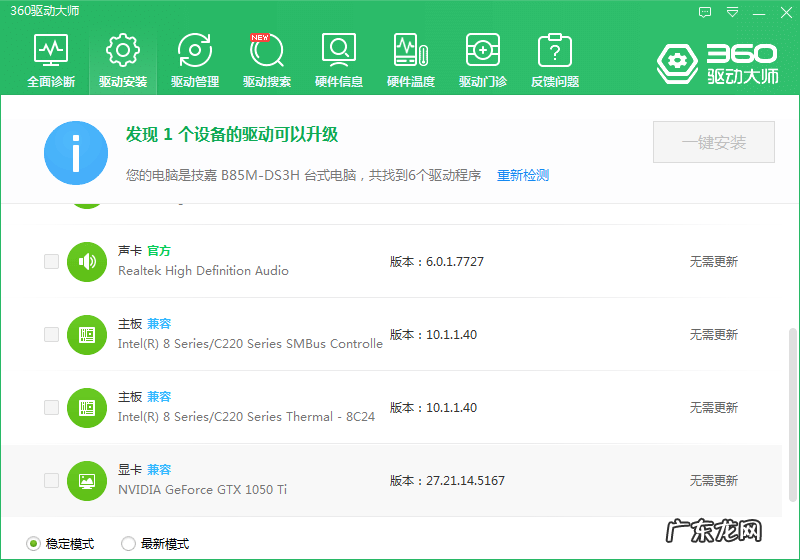This screenshot has height=560, width=800.
Task: Click the green sound card speaker icon
Action: (x=87, y=262)
